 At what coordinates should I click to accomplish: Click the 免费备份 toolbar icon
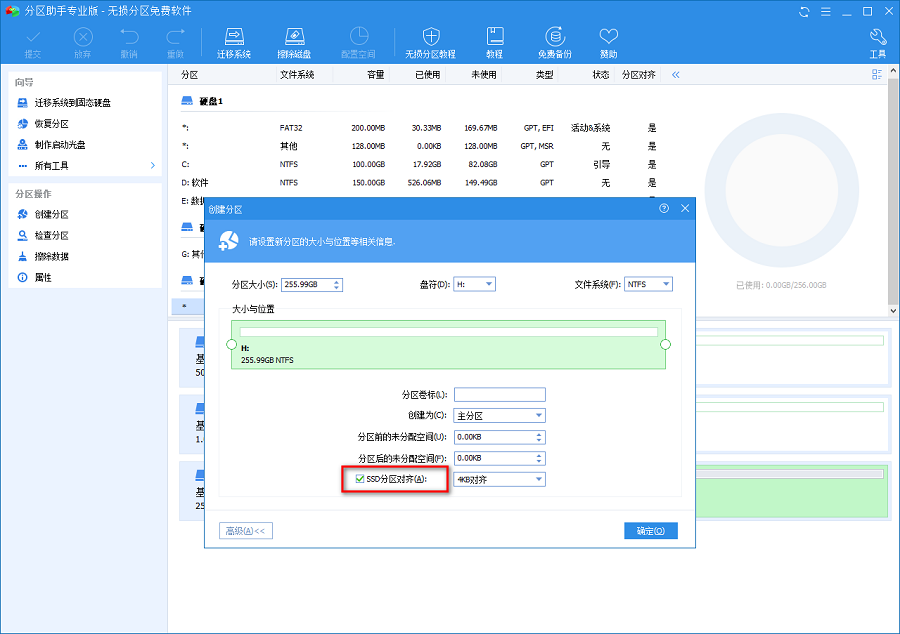[554, 43]
